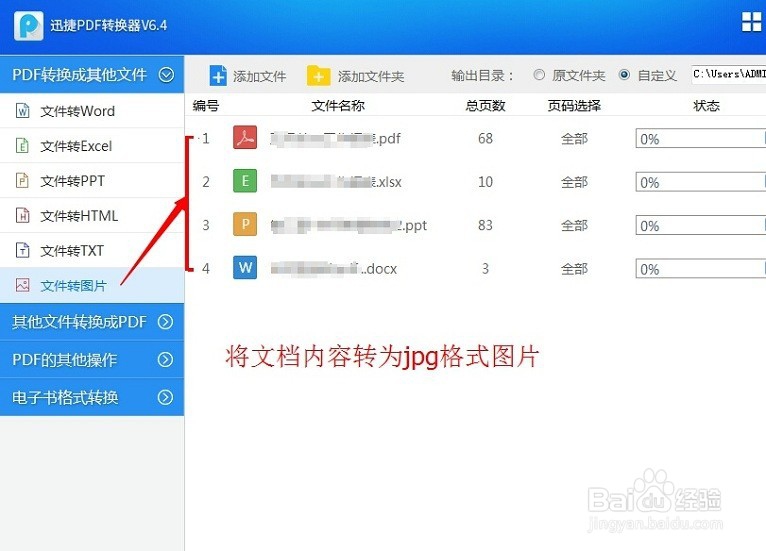Choose 文件转Word in the sidebar
Screen dimensions: 766x551
coord(92,111)
